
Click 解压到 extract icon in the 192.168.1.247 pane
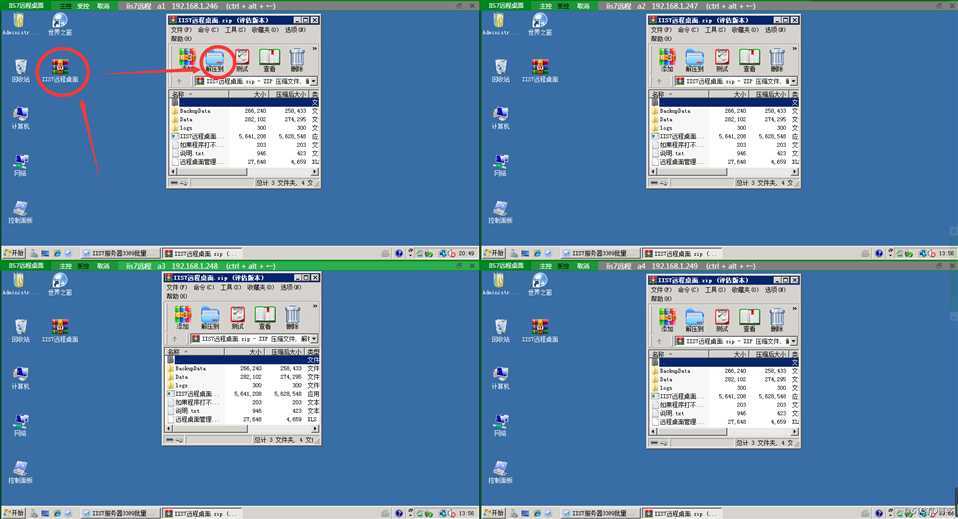[695, 60]
